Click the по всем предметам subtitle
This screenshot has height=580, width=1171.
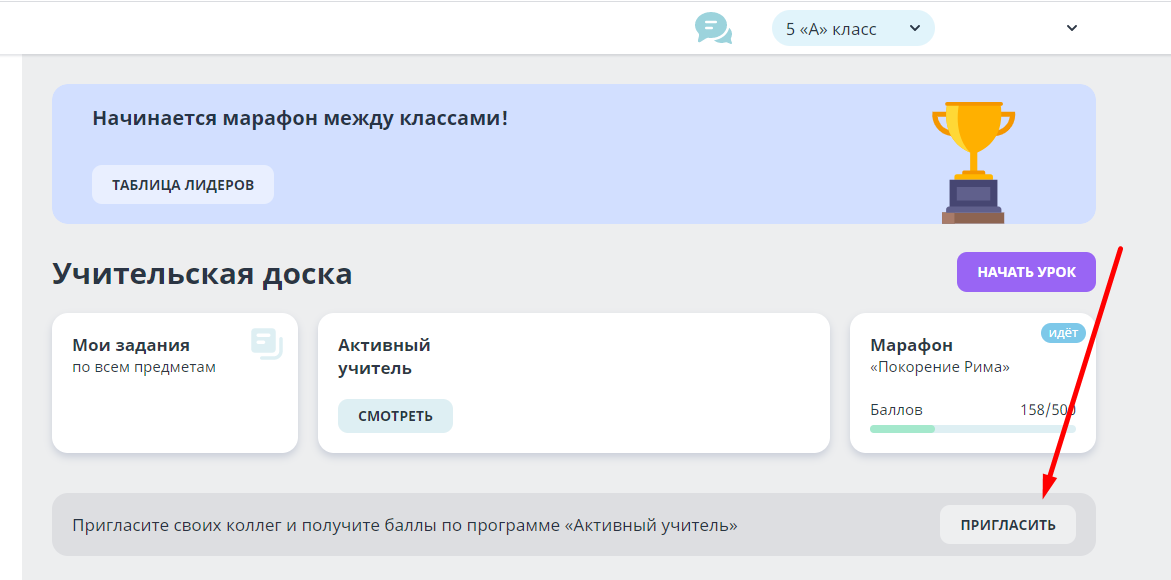point(144,367)
